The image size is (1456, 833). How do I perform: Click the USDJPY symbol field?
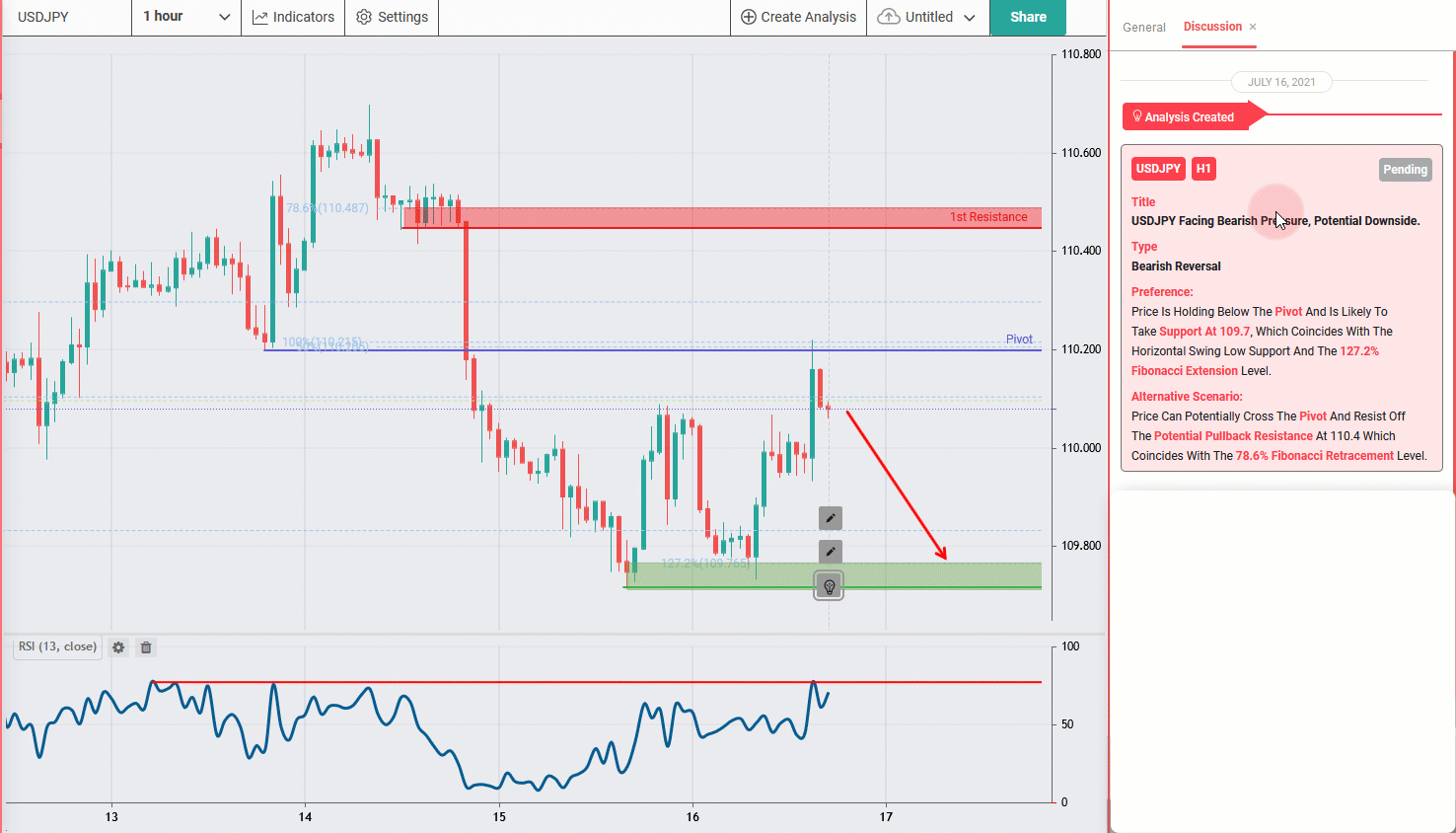(65, 17)
